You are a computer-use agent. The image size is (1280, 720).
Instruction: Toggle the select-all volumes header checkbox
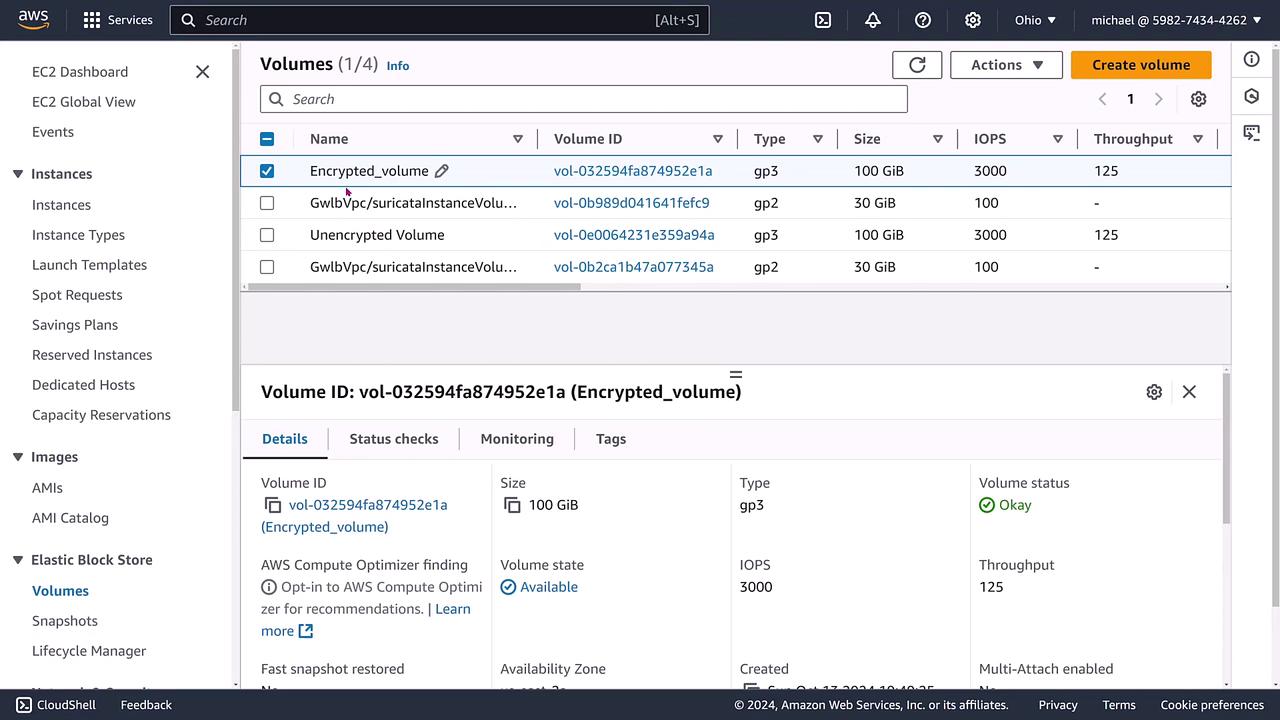click(267, 139)
